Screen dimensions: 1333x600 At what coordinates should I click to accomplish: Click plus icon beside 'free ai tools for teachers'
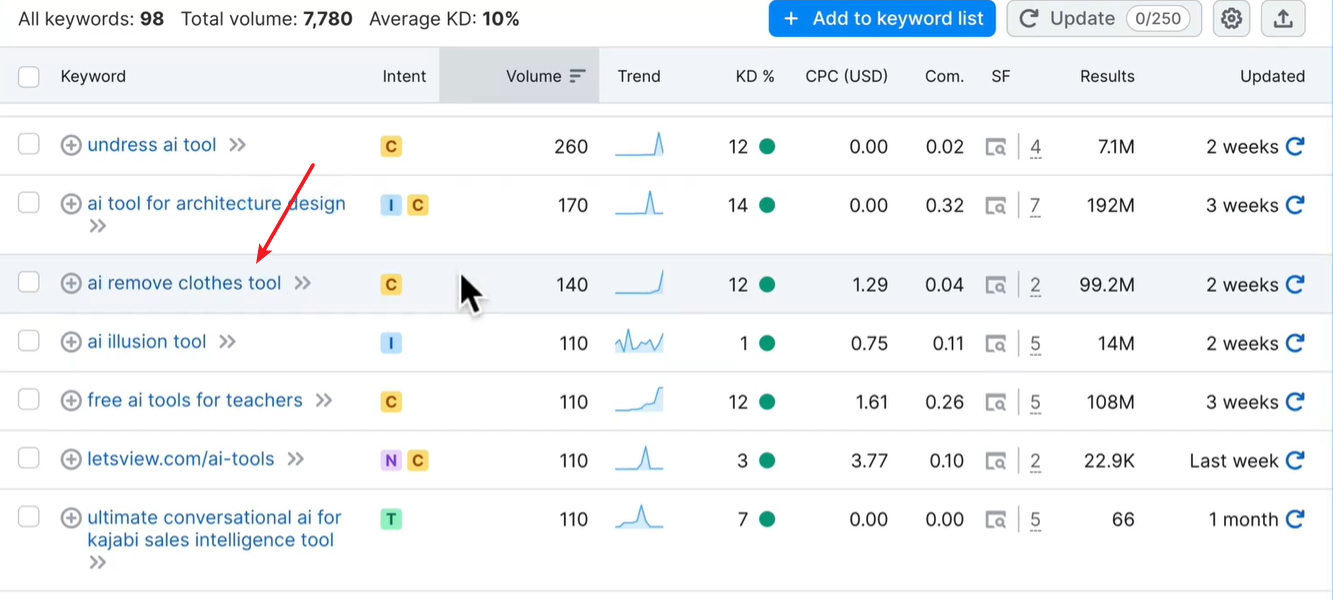[71, 401]
